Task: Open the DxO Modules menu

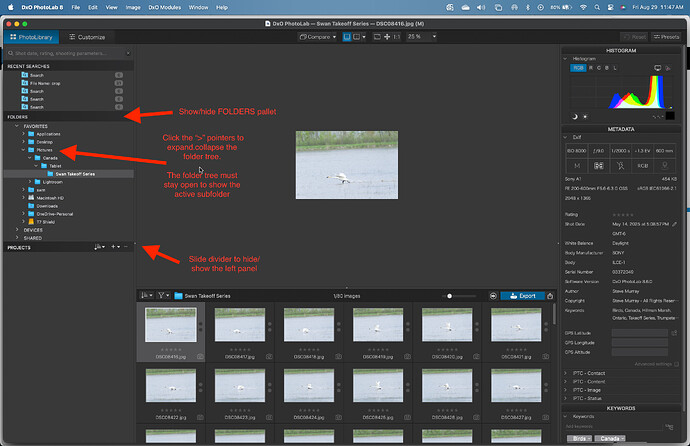Action: (165, 7)
